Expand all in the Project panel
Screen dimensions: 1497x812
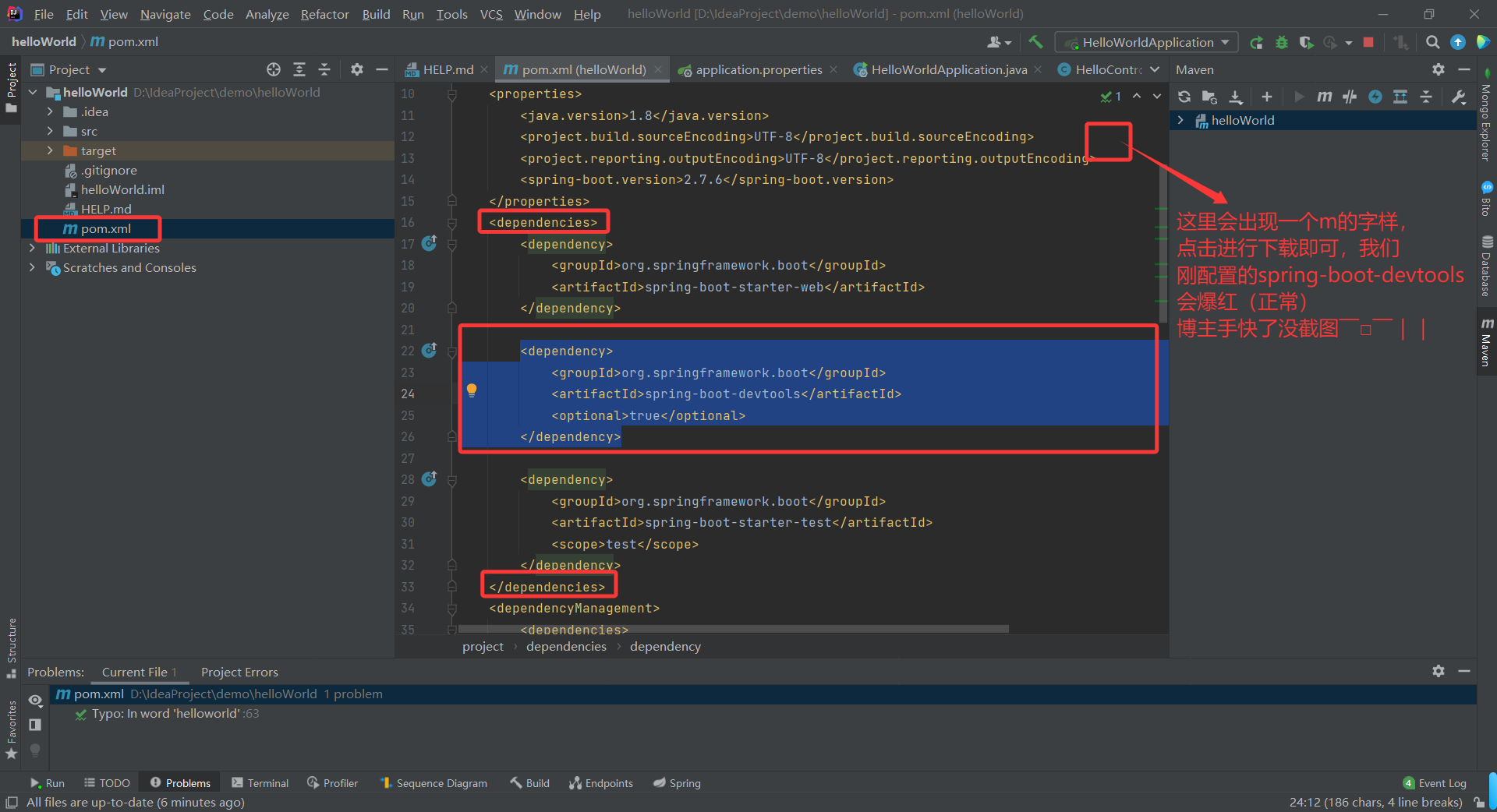[299, 69]
